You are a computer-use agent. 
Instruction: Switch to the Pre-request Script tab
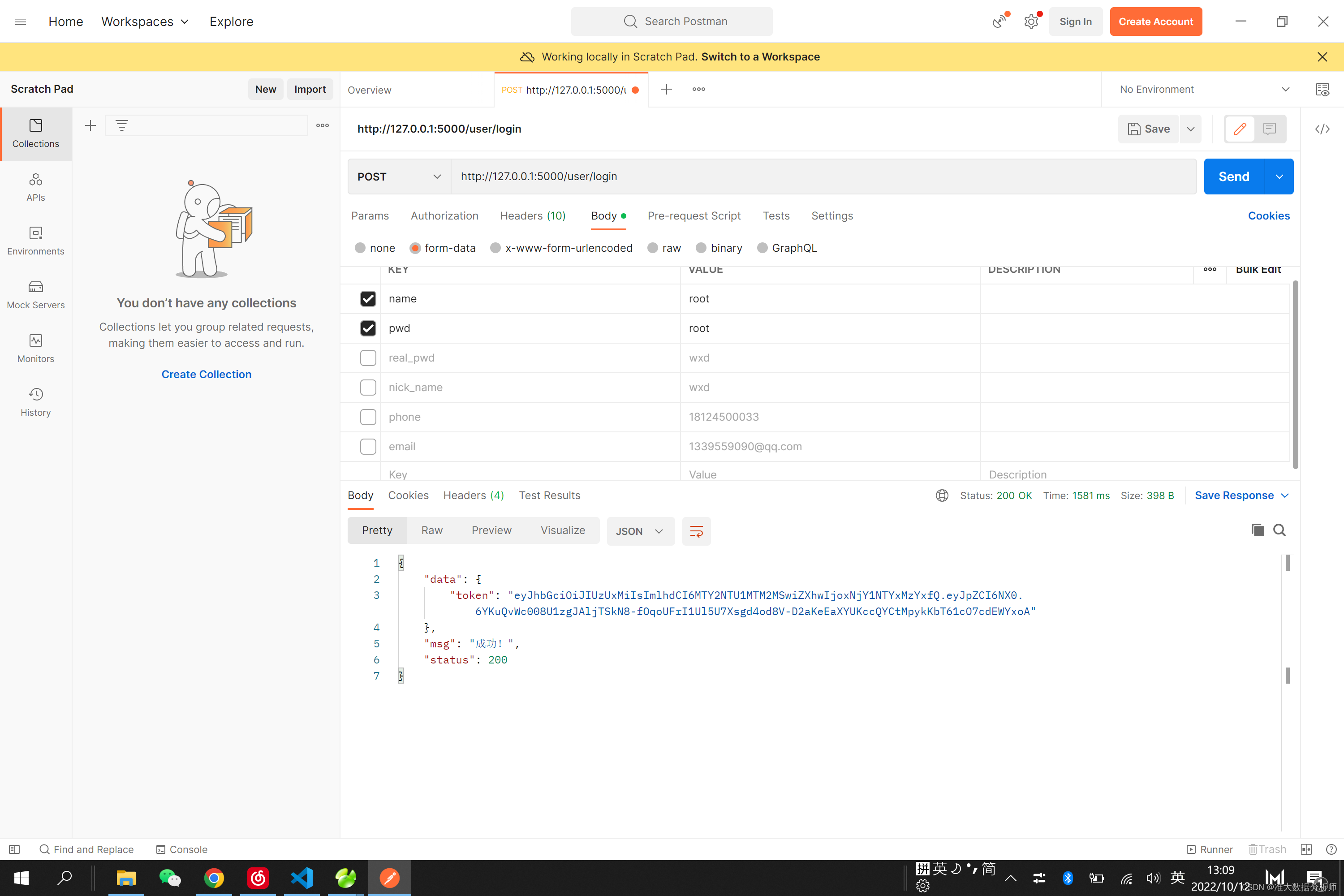coord(694,216)
